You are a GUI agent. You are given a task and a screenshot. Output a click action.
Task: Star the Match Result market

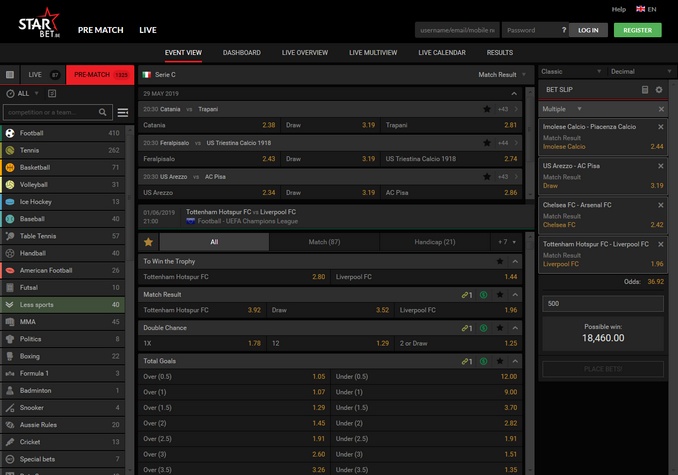coord(500,295)
